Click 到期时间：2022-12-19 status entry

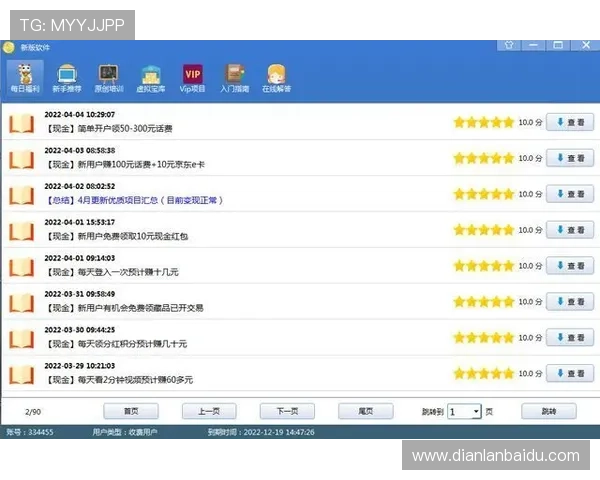coord(261,432)
